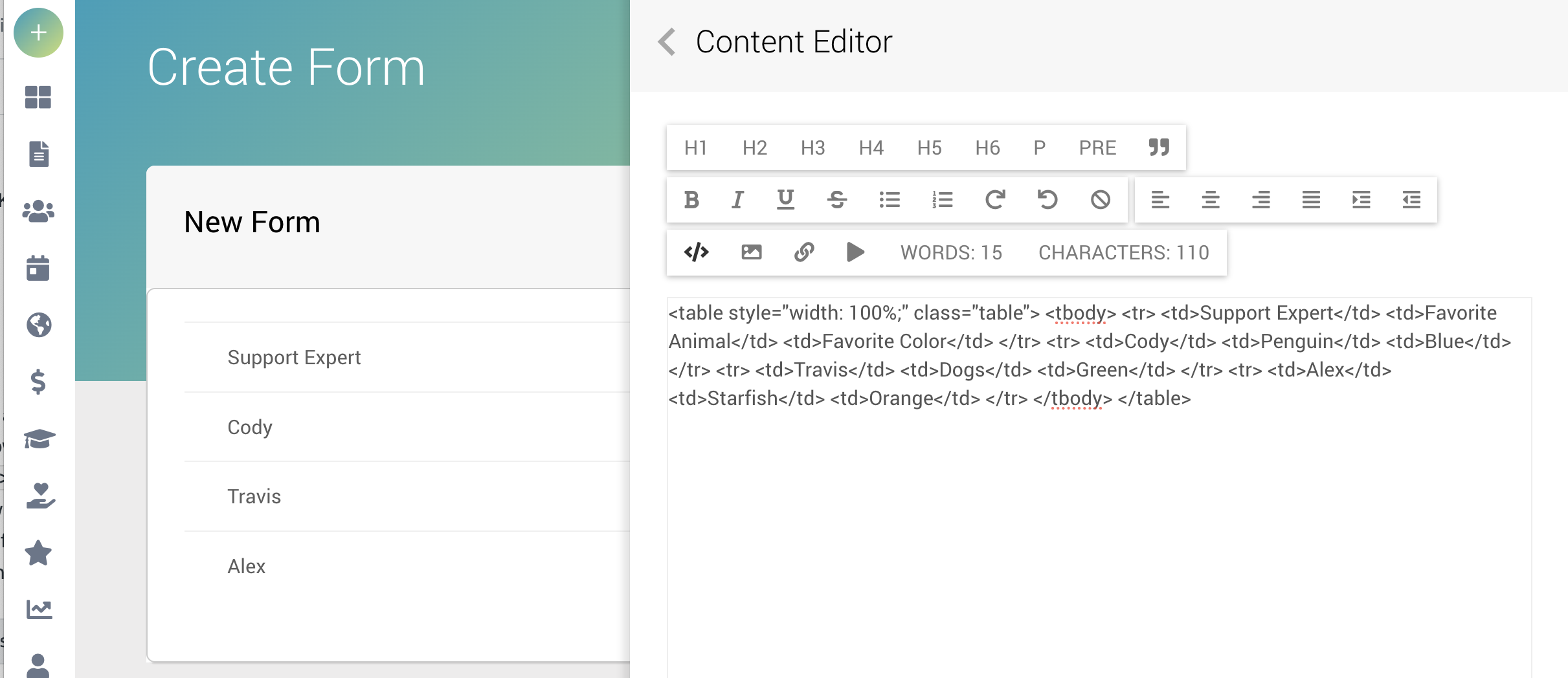
Task: Apply H6 heading format
Action: 987,148
